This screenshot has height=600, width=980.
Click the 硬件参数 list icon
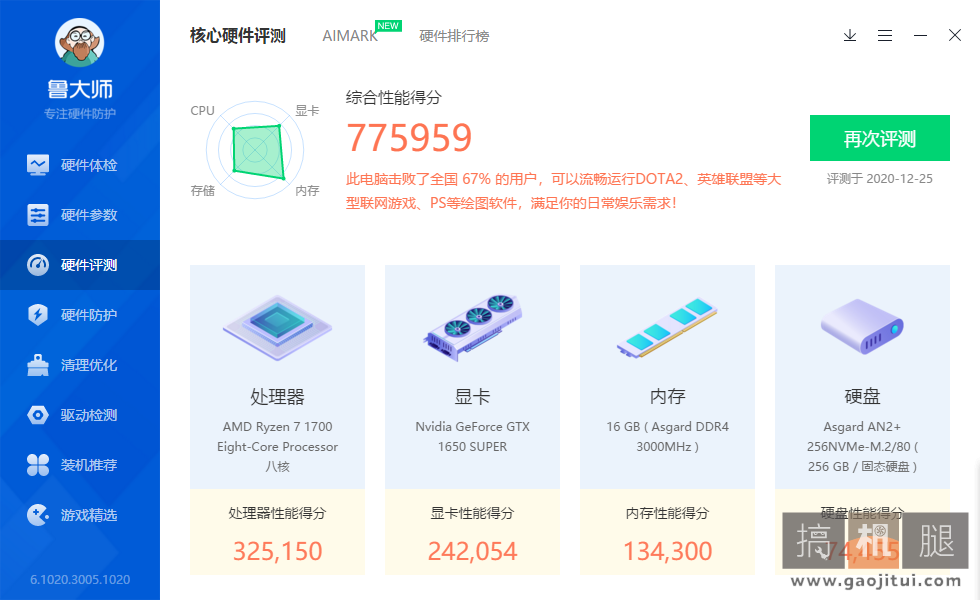click(38, 215)
